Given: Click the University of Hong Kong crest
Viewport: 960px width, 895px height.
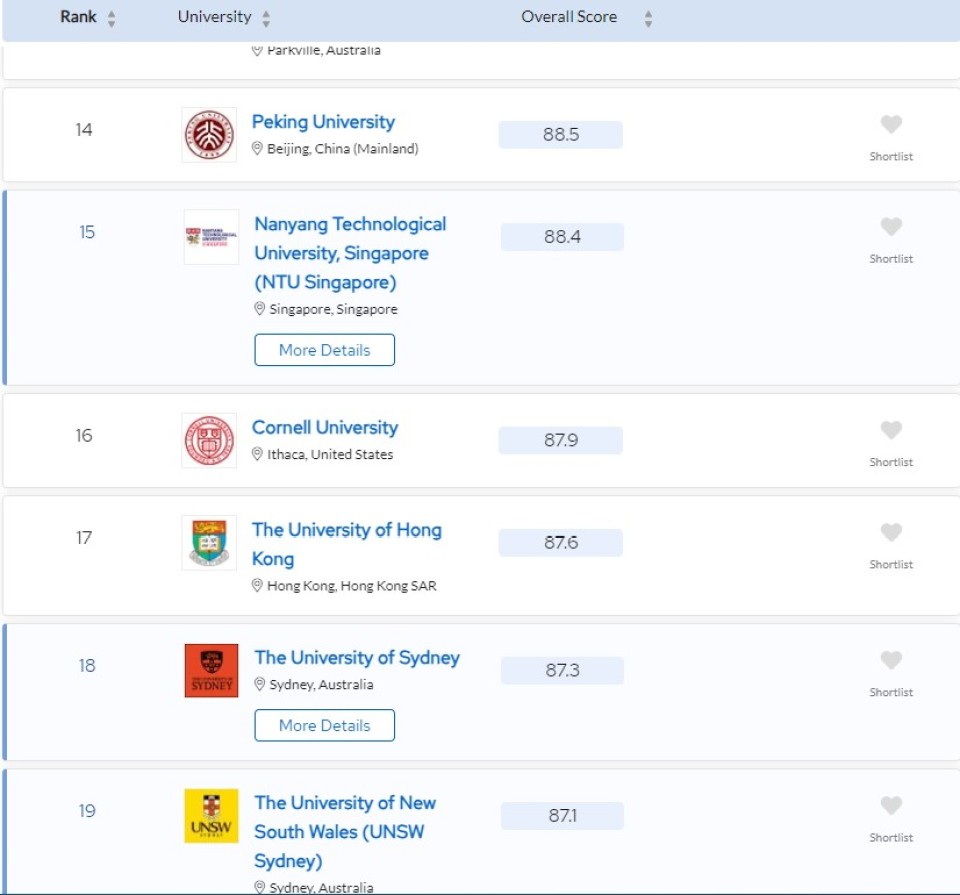Looking at the screenshot, I should pyautogui.click(x=210, y=543).
